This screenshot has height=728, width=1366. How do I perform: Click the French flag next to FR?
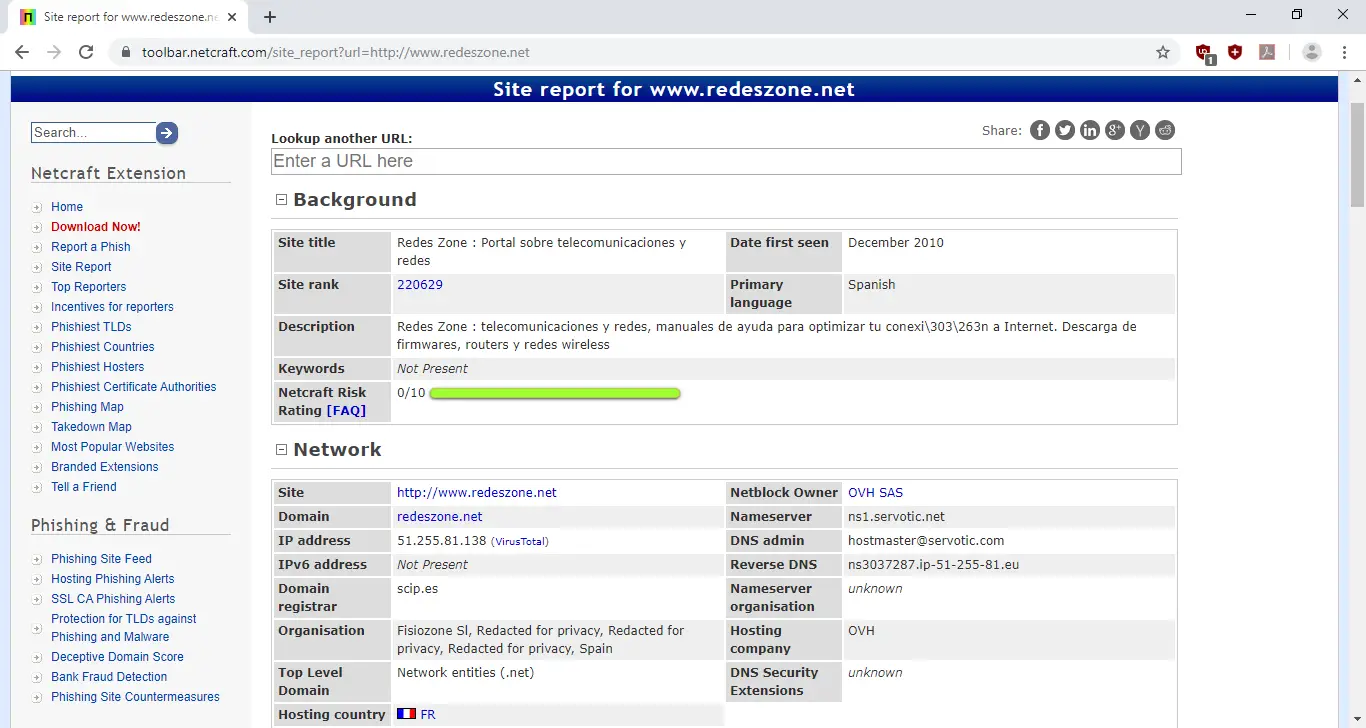coord(406,714)
